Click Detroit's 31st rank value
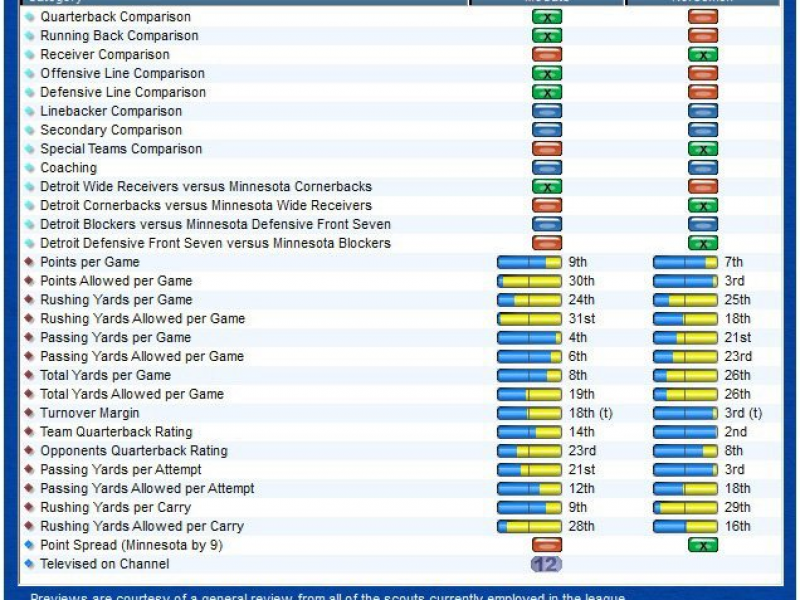The image size is (800, 600). point(582,319)
